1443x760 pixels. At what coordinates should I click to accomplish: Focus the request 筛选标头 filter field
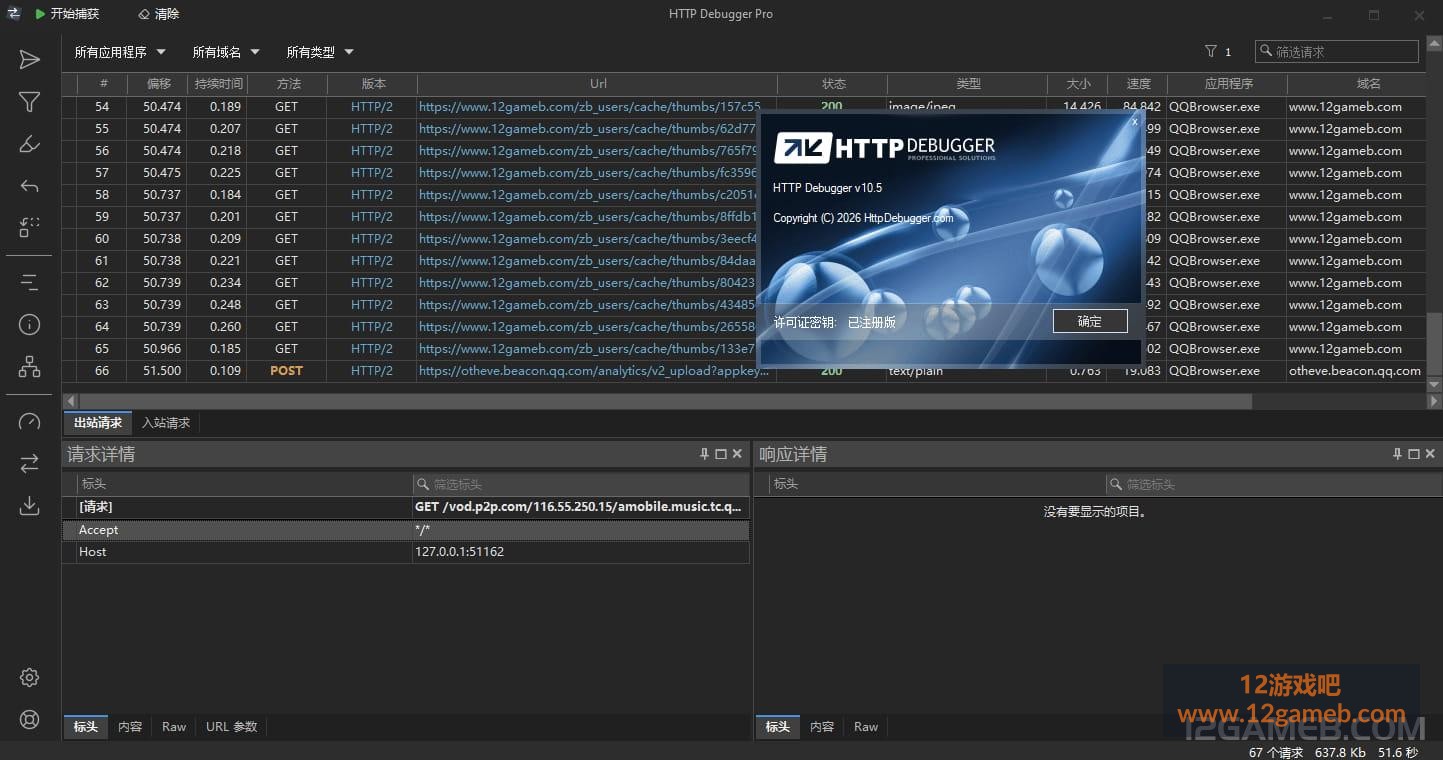coord(581,484)
